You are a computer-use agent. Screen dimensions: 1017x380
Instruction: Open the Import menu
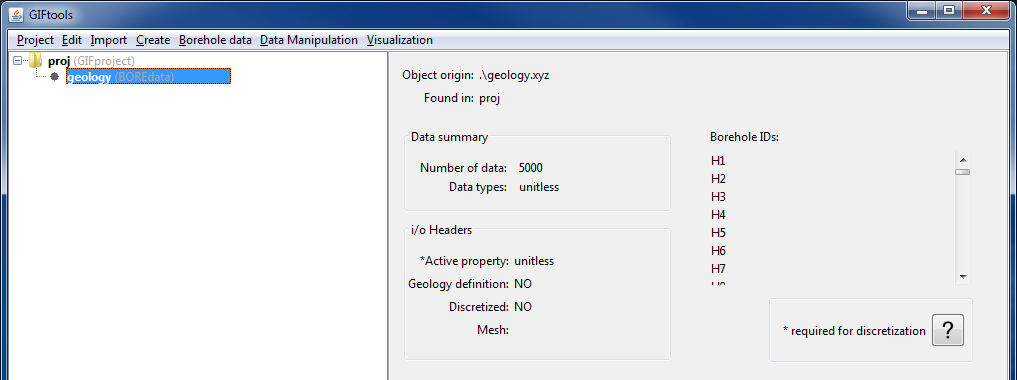108,40
